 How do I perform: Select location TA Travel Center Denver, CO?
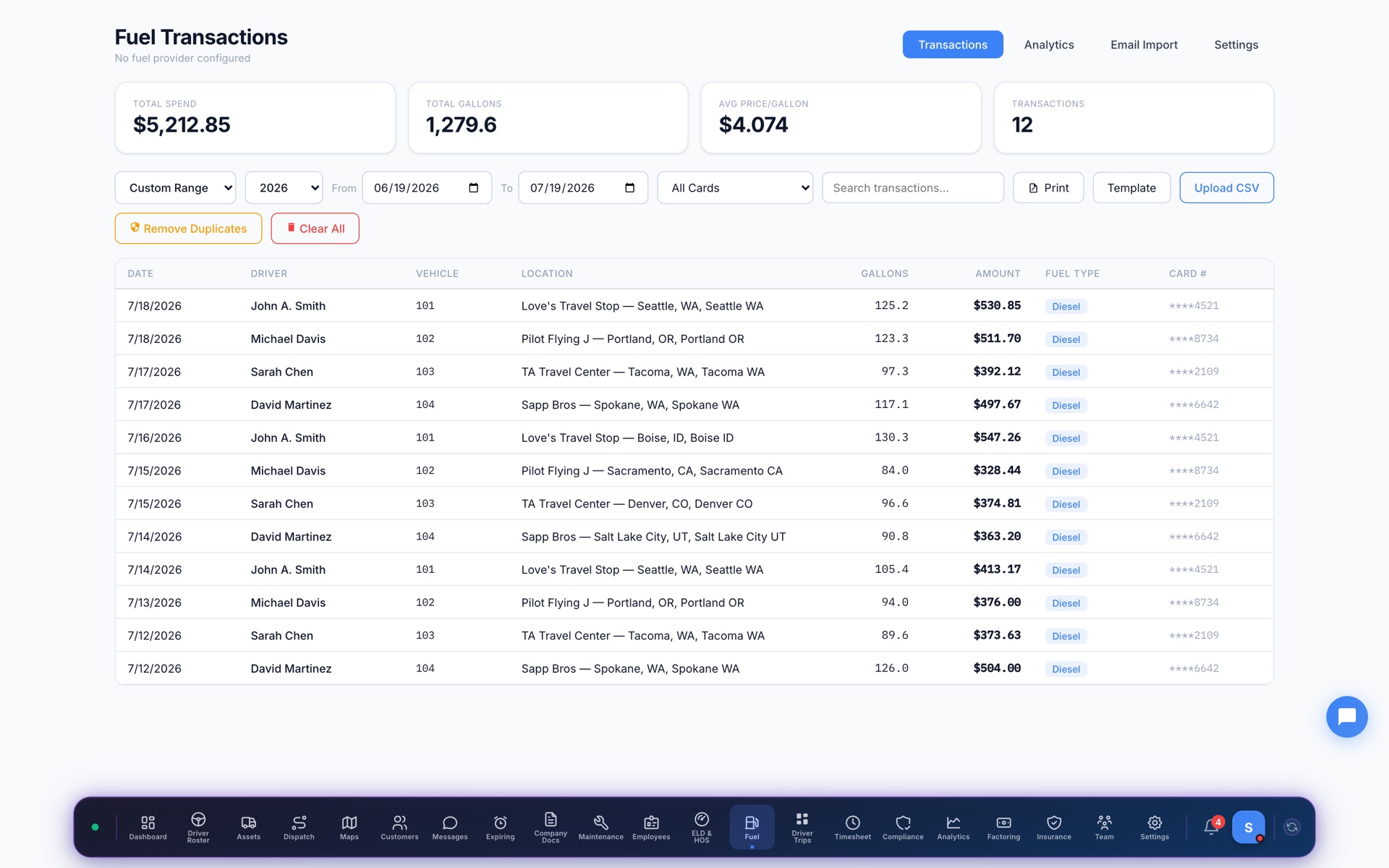pos(637,503)
